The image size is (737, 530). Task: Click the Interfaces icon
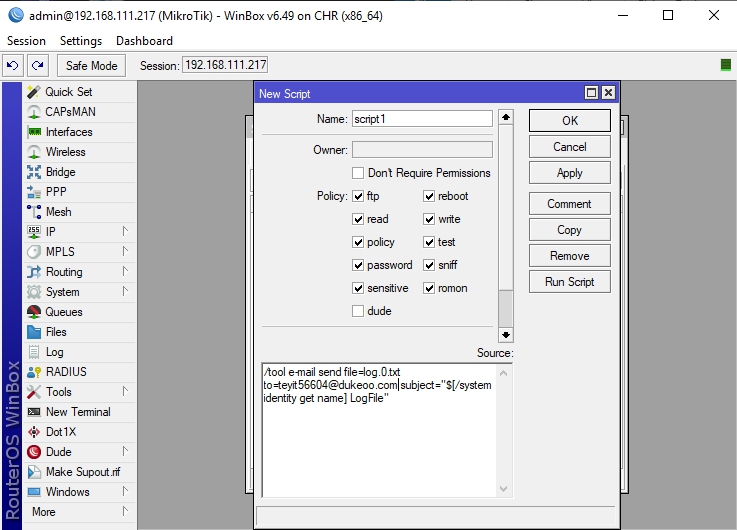(34, 132)
